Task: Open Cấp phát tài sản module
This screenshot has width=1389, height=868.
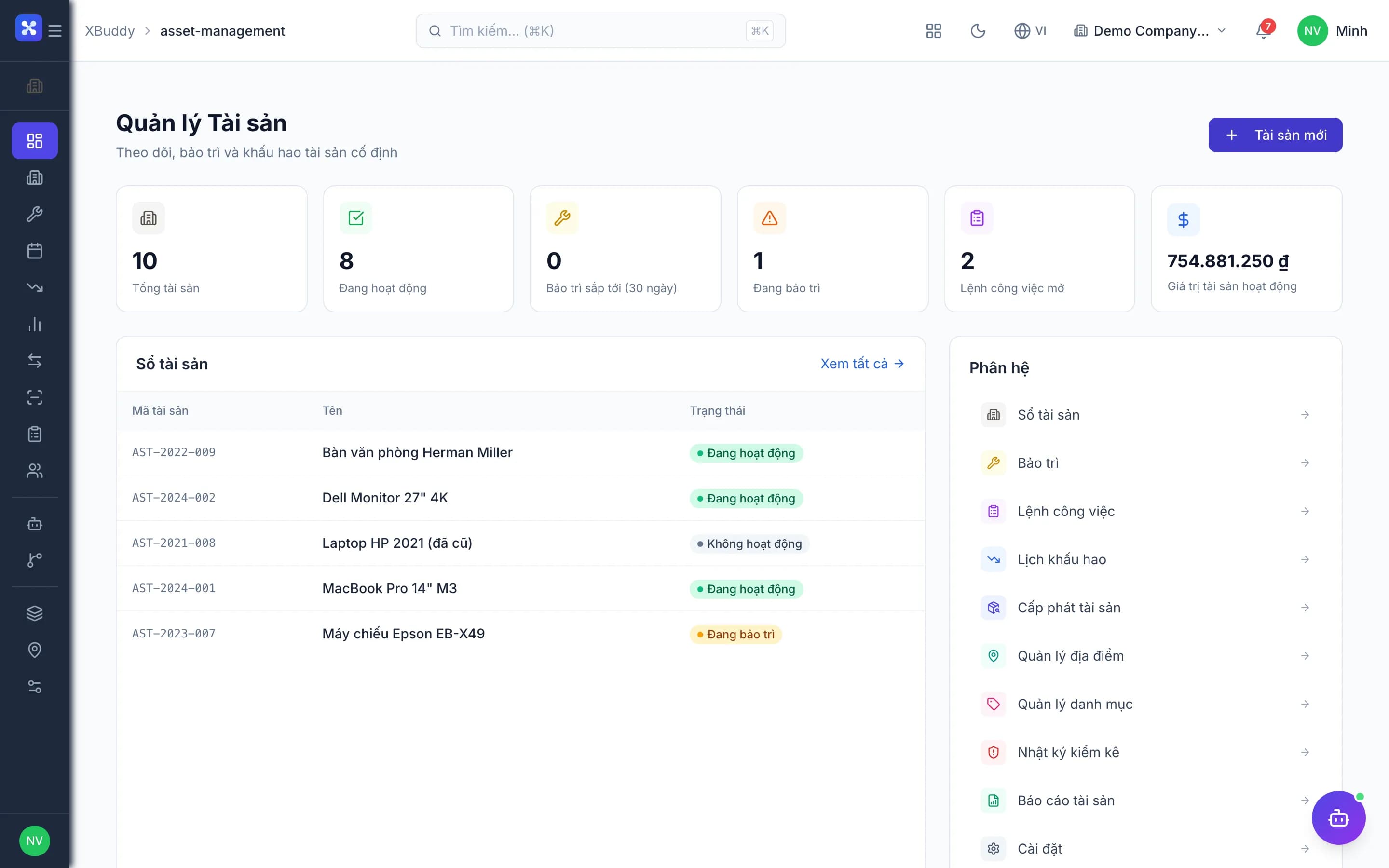Action: [1145, 608]
